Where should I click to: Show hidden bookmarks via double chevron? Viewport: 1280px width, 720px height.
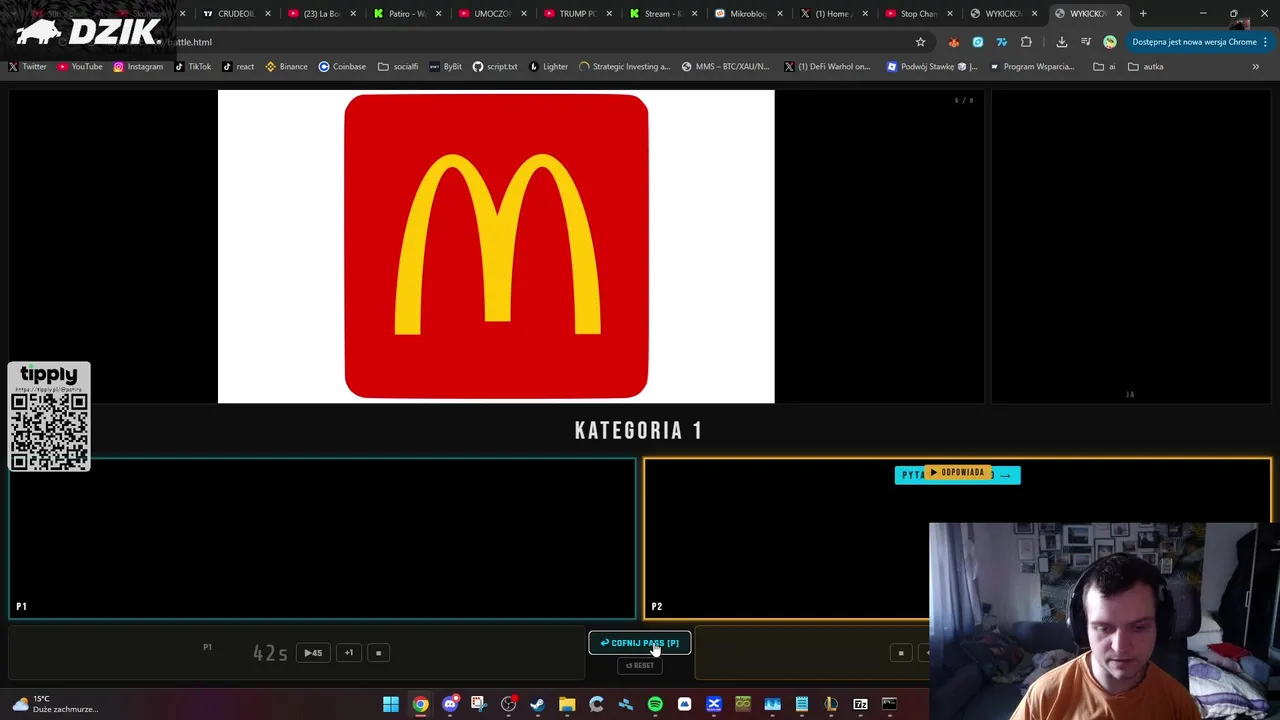[1255, 67]
